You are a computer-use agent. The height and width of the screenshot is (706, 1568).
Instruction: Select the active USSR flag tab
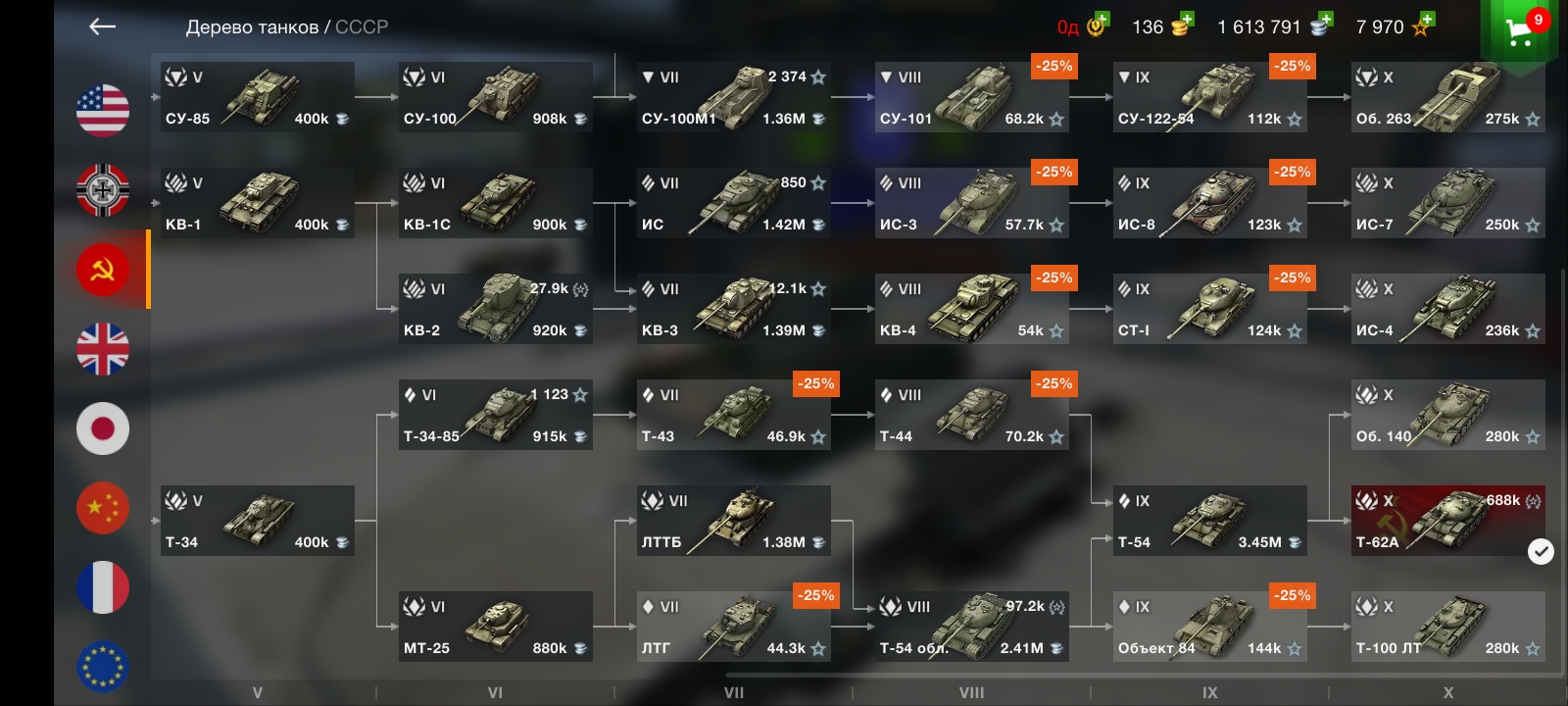(x=103, y=269)
